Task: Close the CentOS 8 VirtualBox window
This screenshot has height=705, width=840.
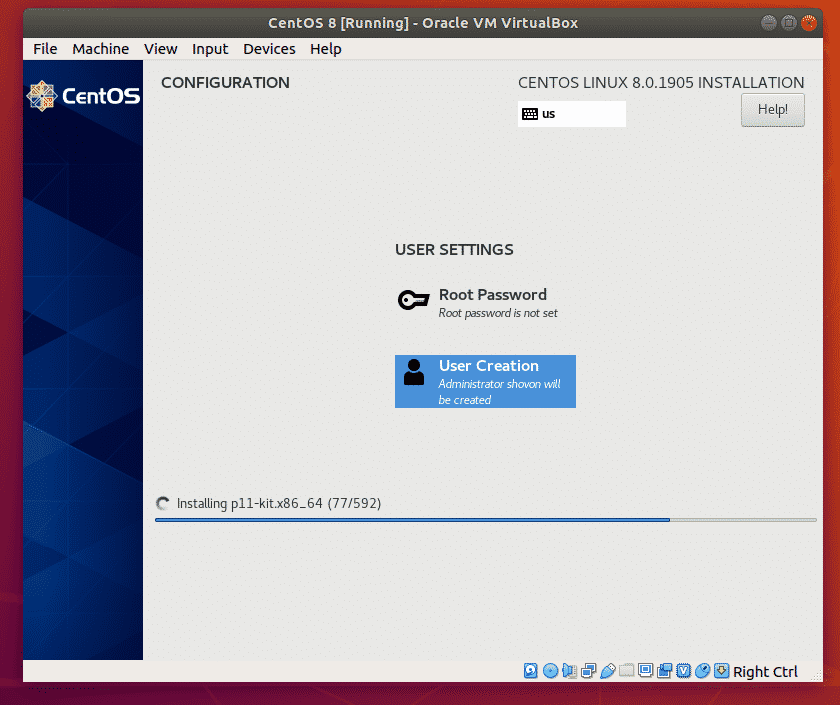Action: pos(808,22)
